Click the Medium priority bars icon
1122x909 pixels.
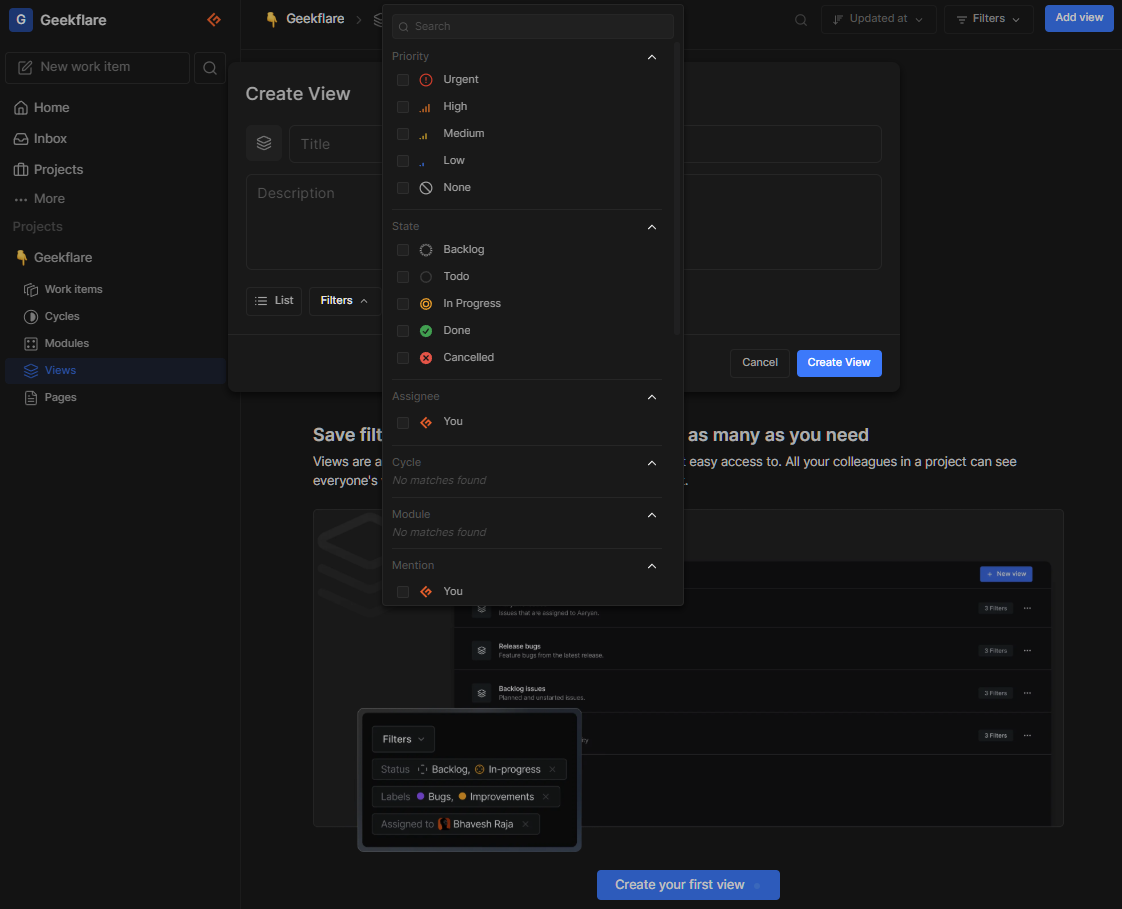[424, 135]
